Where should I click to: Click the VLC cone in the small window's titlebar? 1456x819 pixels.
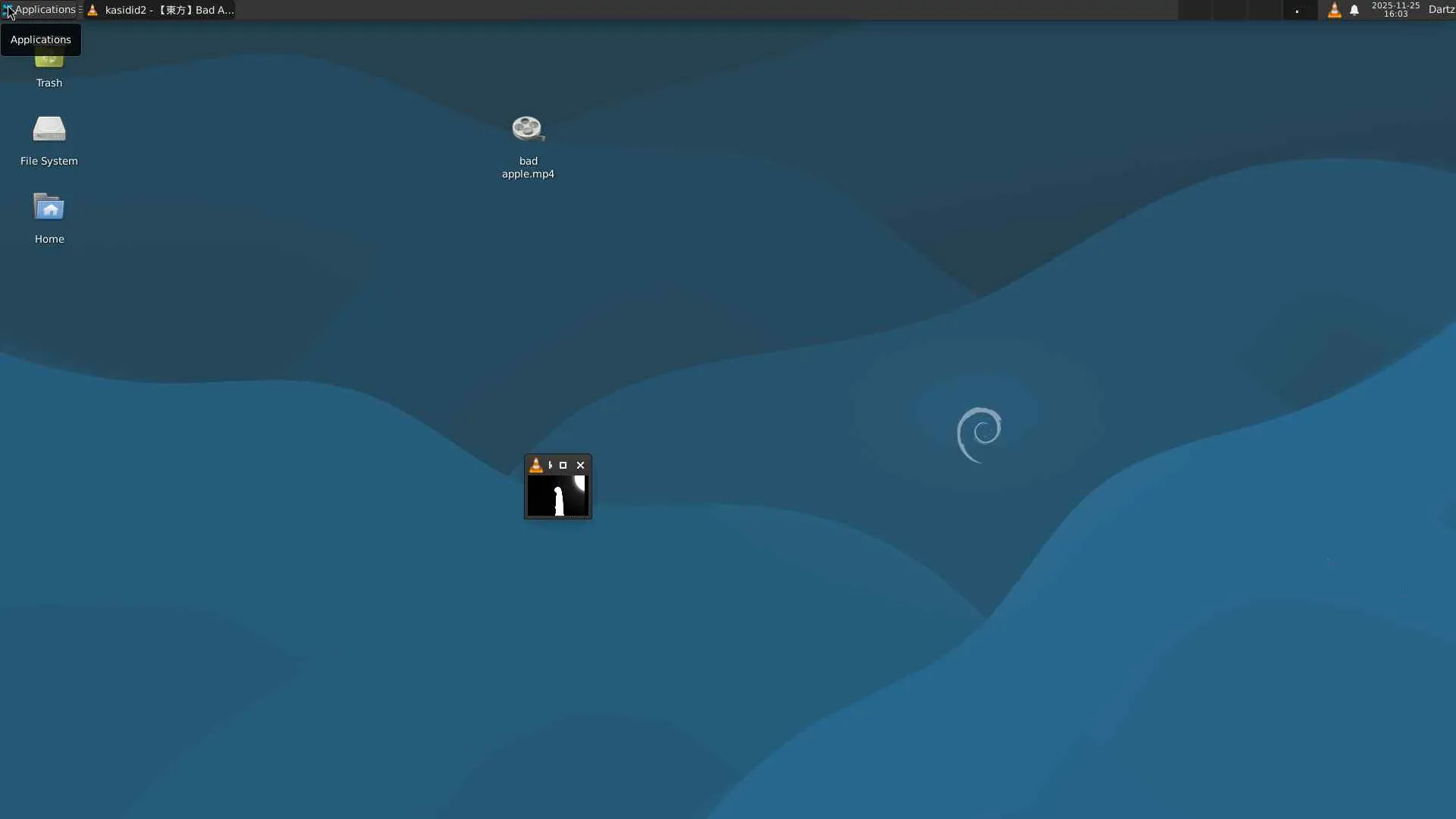(536, 466)
